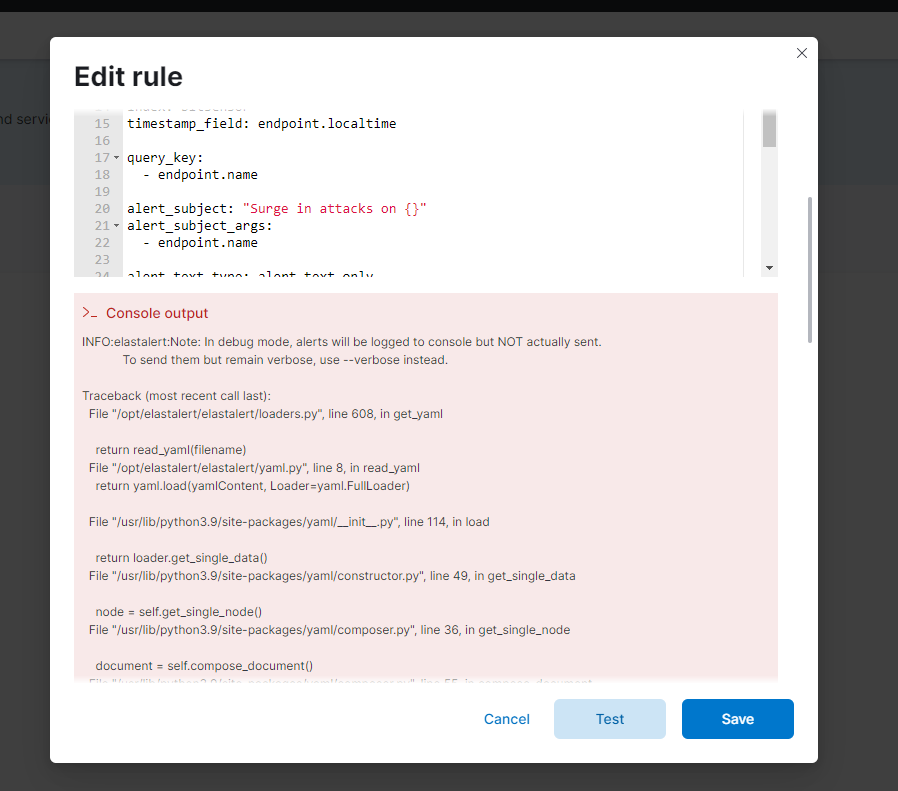Click the loaders.py line 608 traceback entry
The height and width of the screenshot is (791, 898).
pos(266,414)
